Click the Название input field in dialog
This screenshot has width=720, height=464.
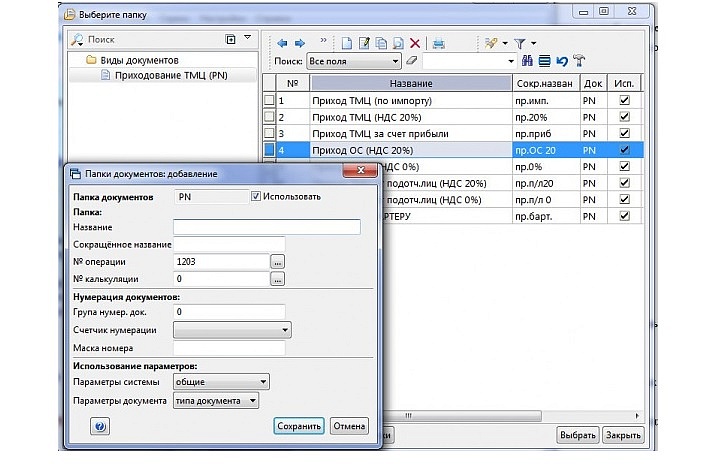tap(266, 227)
